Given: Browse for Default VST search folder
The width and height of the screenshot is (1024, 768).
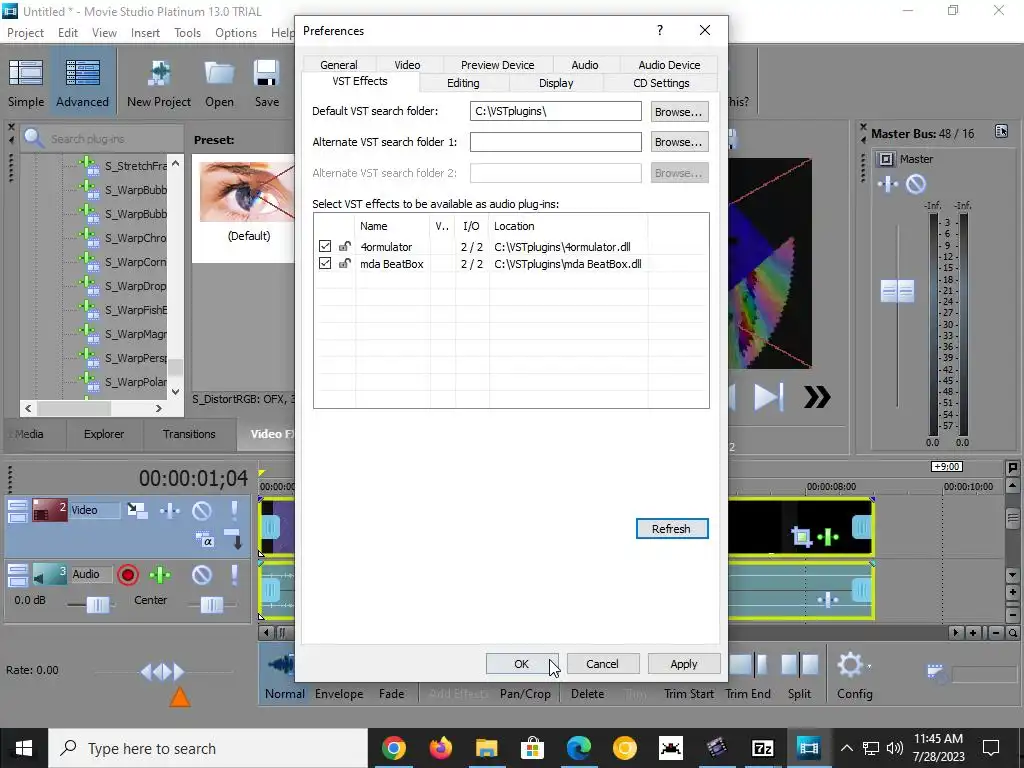Looking at the screenshot, I should (x=679, y=112).
